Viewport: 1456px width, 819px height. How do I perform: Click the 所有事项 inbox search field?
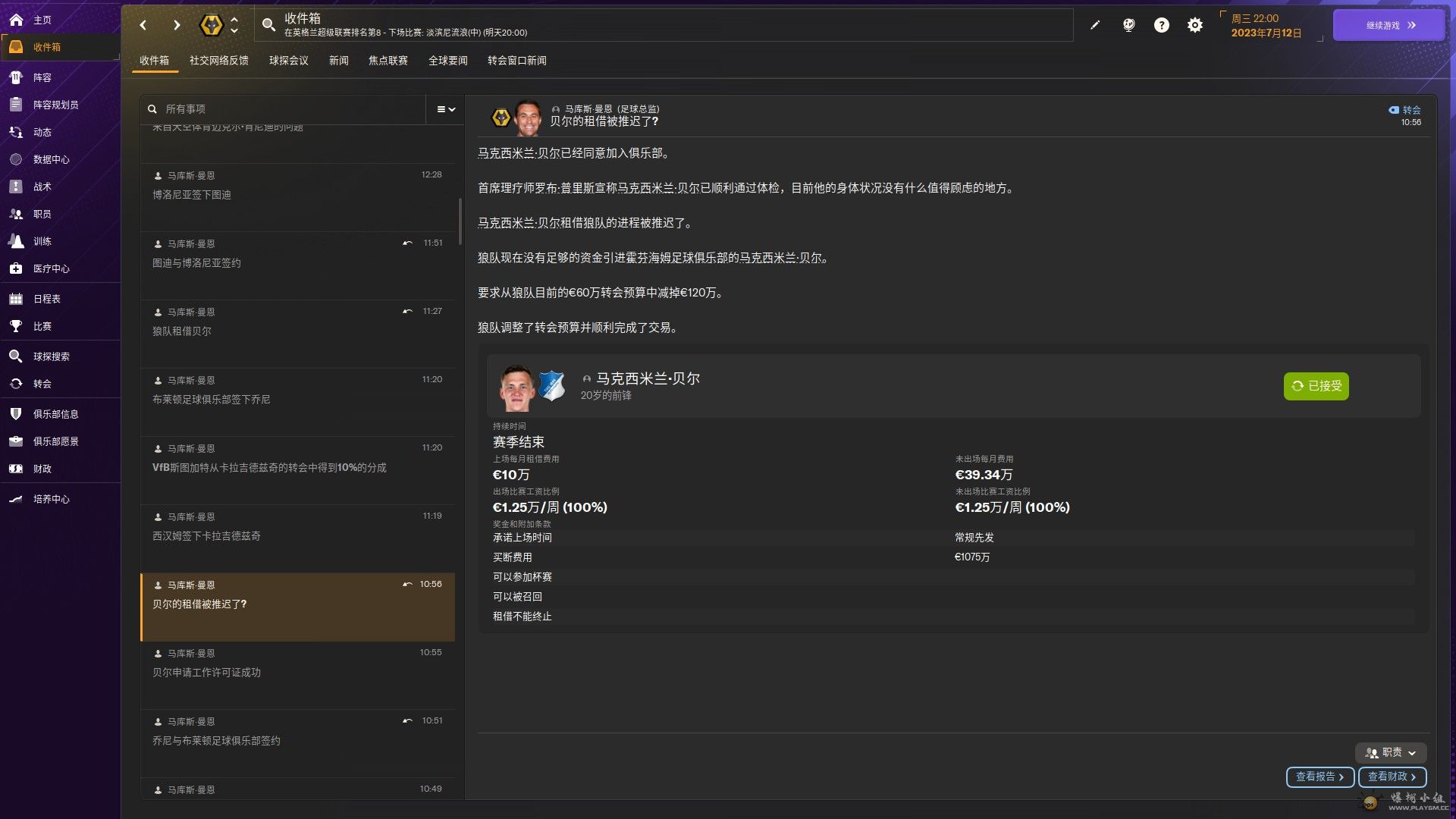click(284, 109)
